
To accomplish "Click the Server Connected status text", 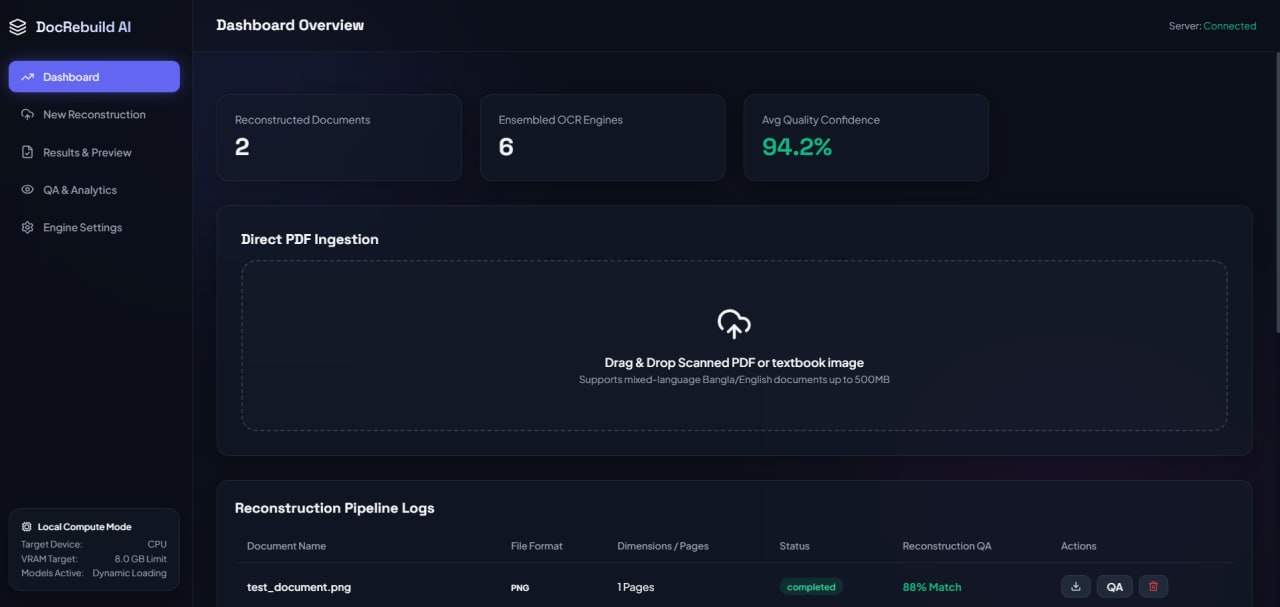I will pyautogui.click(x=1212, y=26).
